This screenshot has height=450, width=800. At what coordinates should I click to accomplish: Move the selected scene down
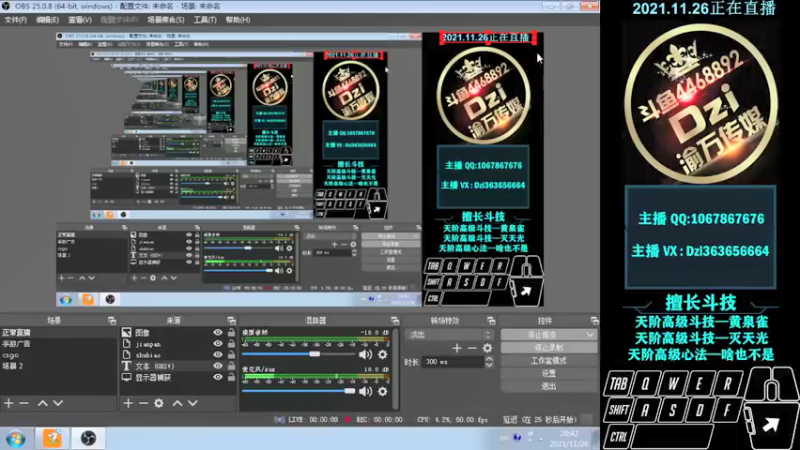[58, 403]
